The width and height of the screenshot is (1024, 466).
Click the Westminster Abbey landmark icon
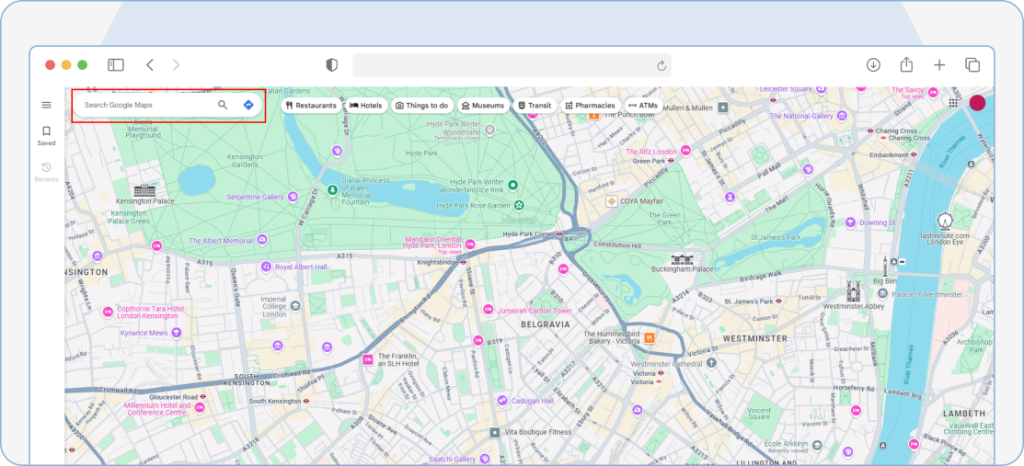853,291
